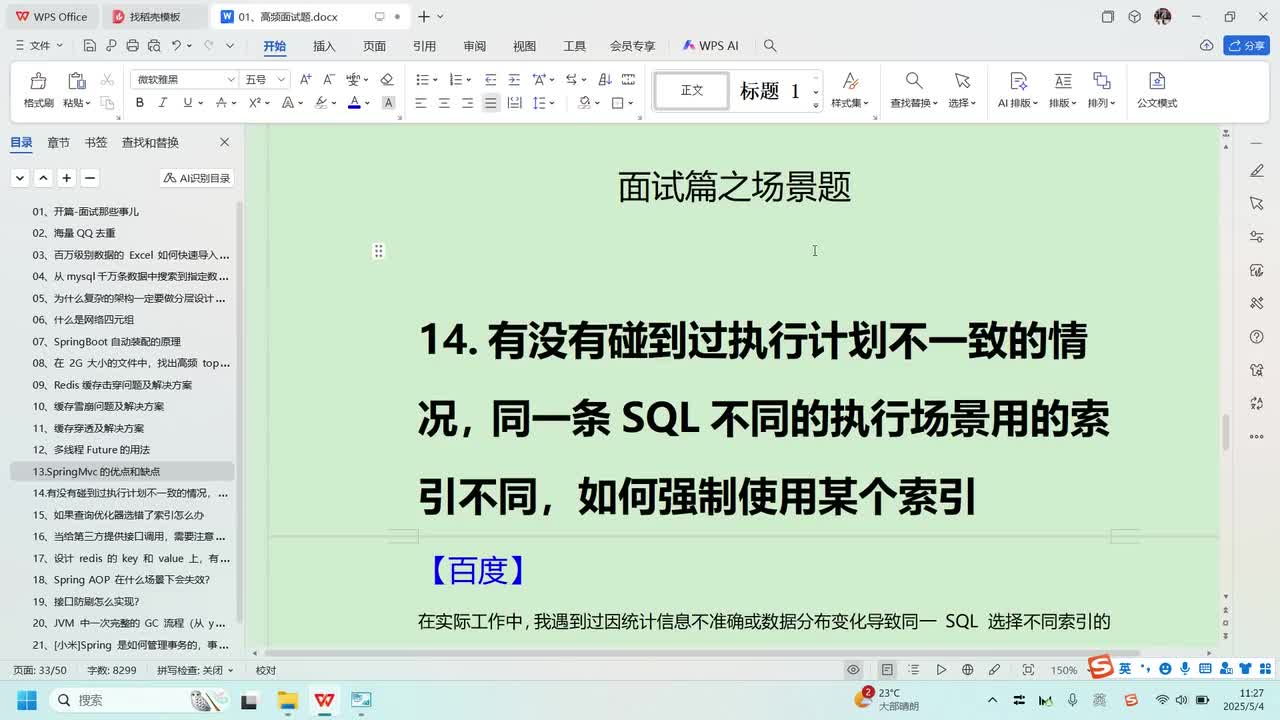Image resolution: width=1280 pixels, height=720 pixels.
Task: Open 查找替换 find and replace dropdown
Action: point(914,103)
